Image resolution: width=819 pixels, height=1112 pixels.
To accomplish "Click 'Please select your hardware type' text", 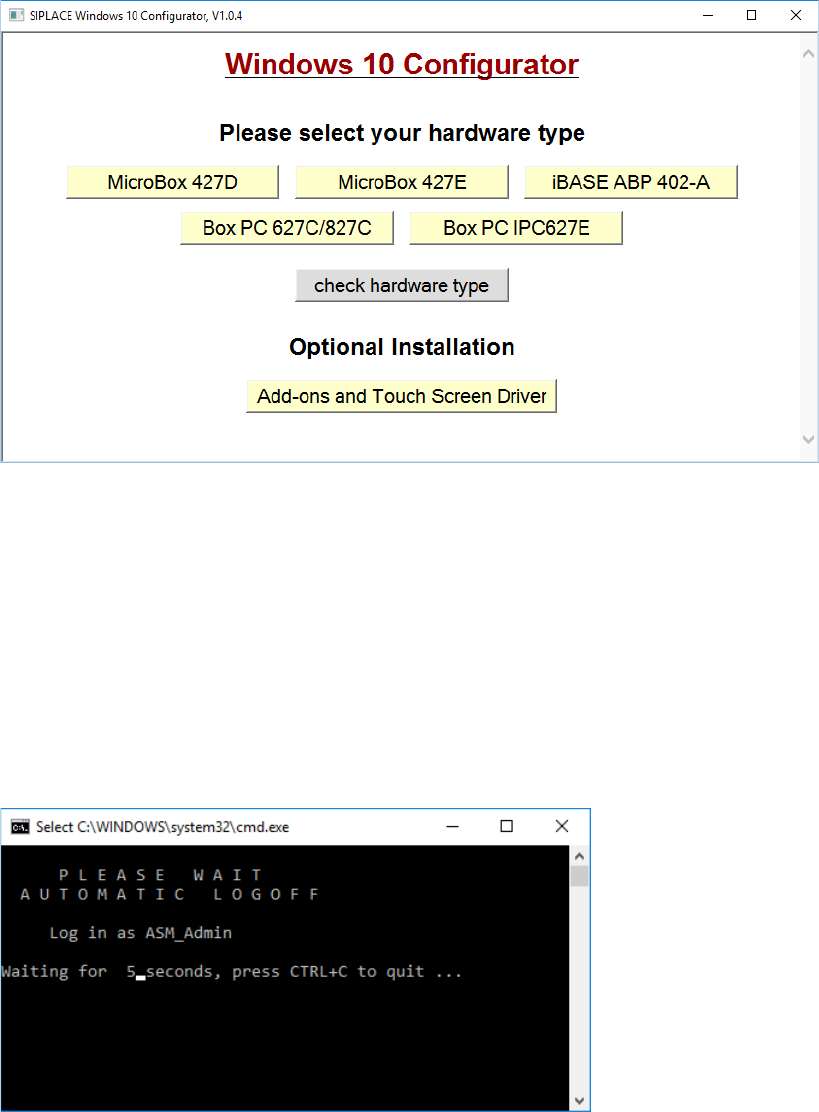I will click(x=402, y=133).
